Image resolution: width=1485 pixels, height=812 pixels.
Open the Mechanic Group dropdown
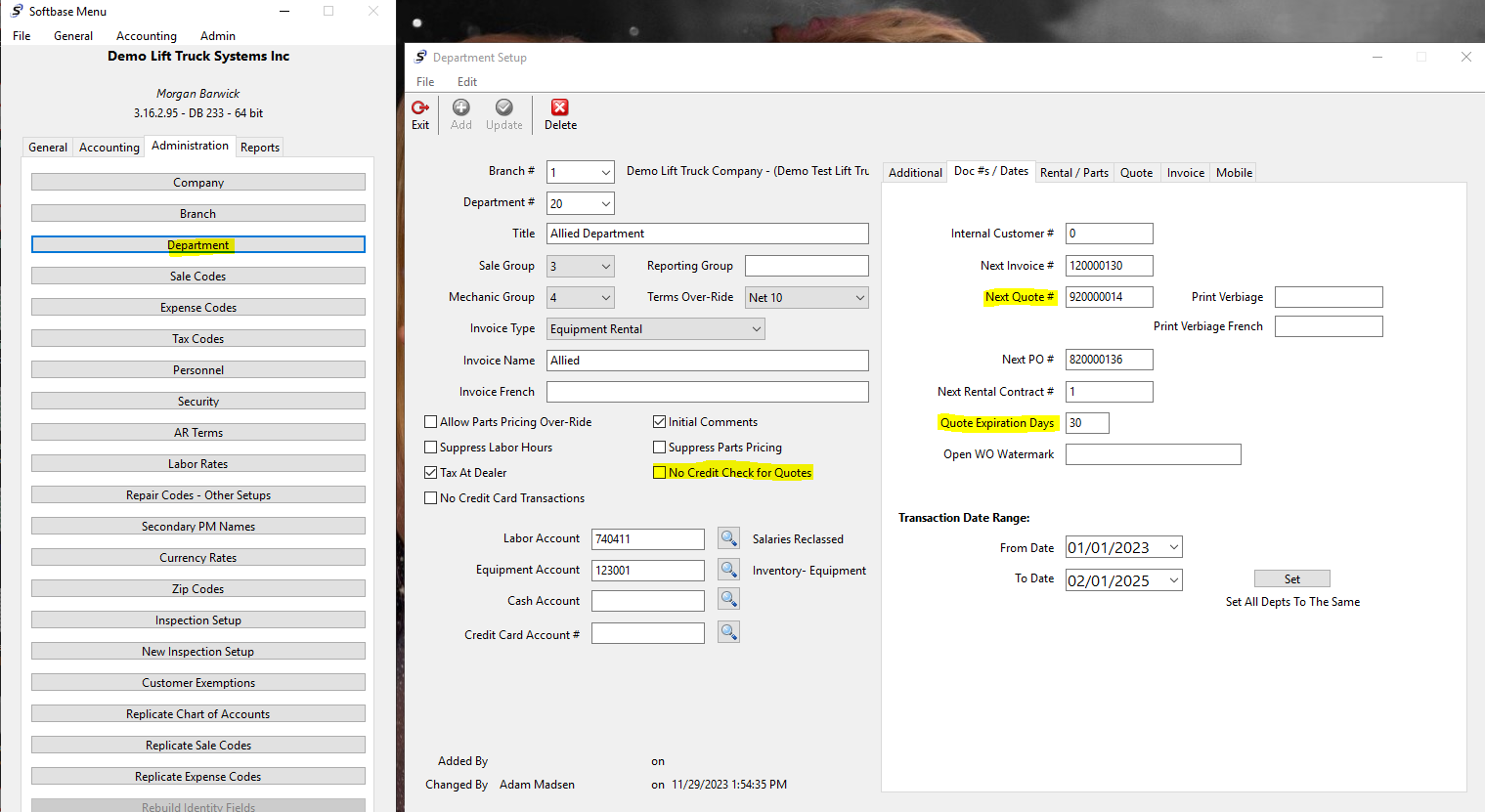(x=605, y=297)
